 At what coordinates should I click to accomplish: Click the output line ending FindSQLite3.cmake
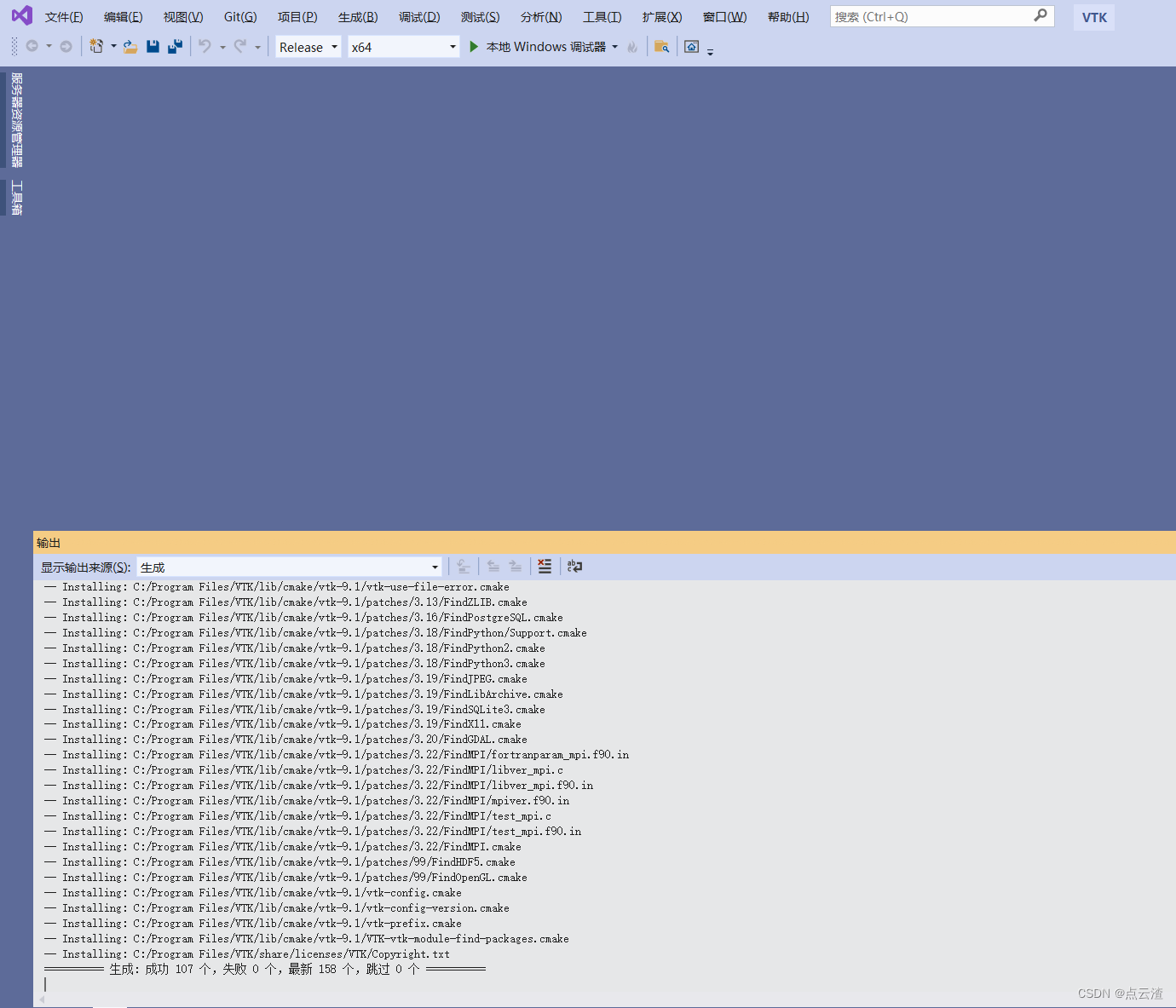295,710
